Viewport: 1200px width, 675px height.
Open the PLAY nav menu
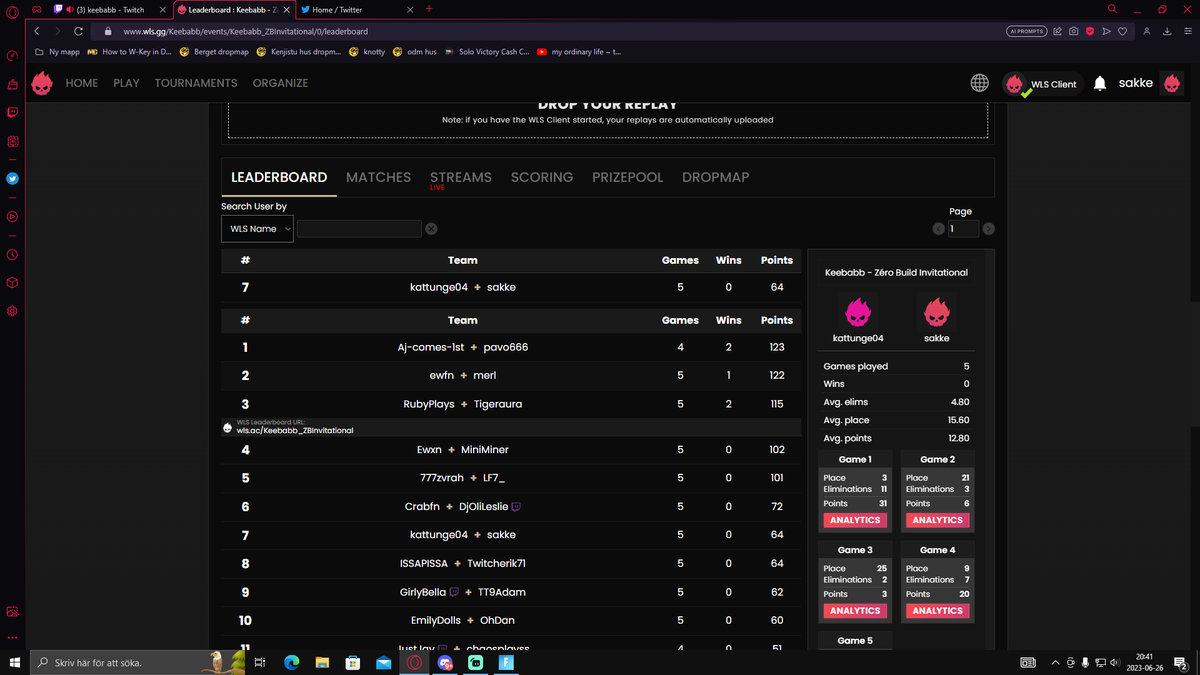pos(127,83)
